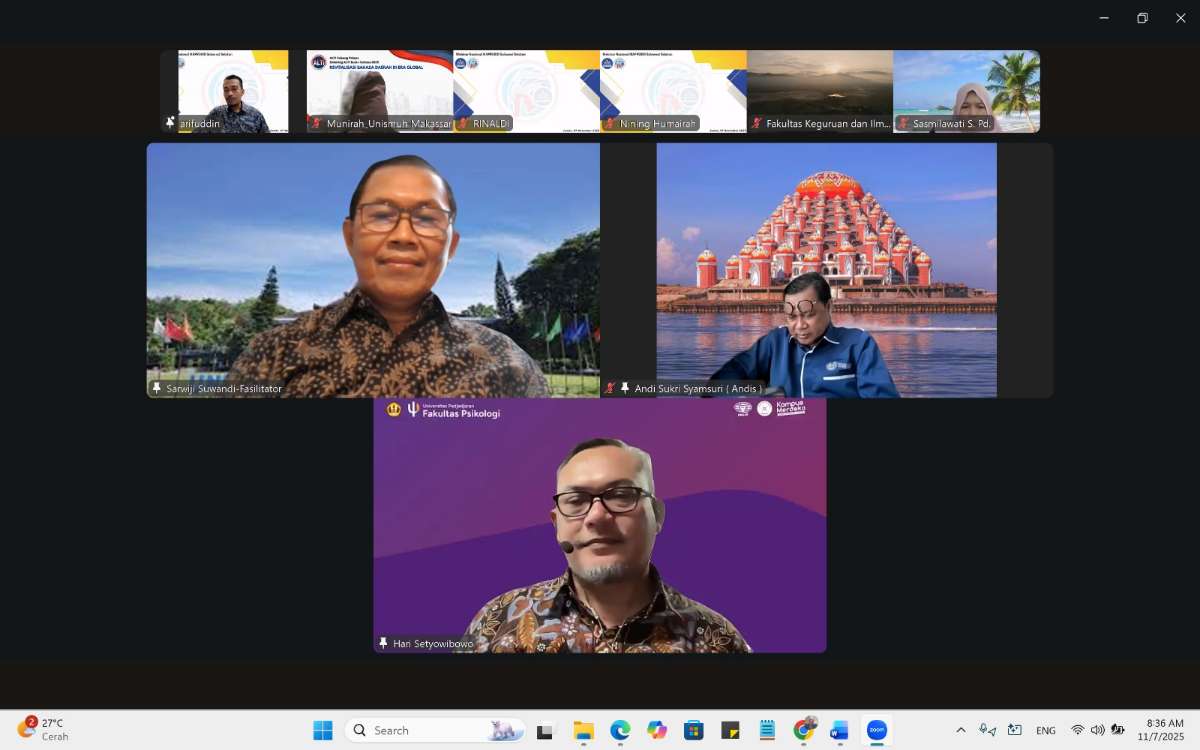Open Microsoft Word in the taskbar
1200x750 pixels.
(x=839, y=730)
